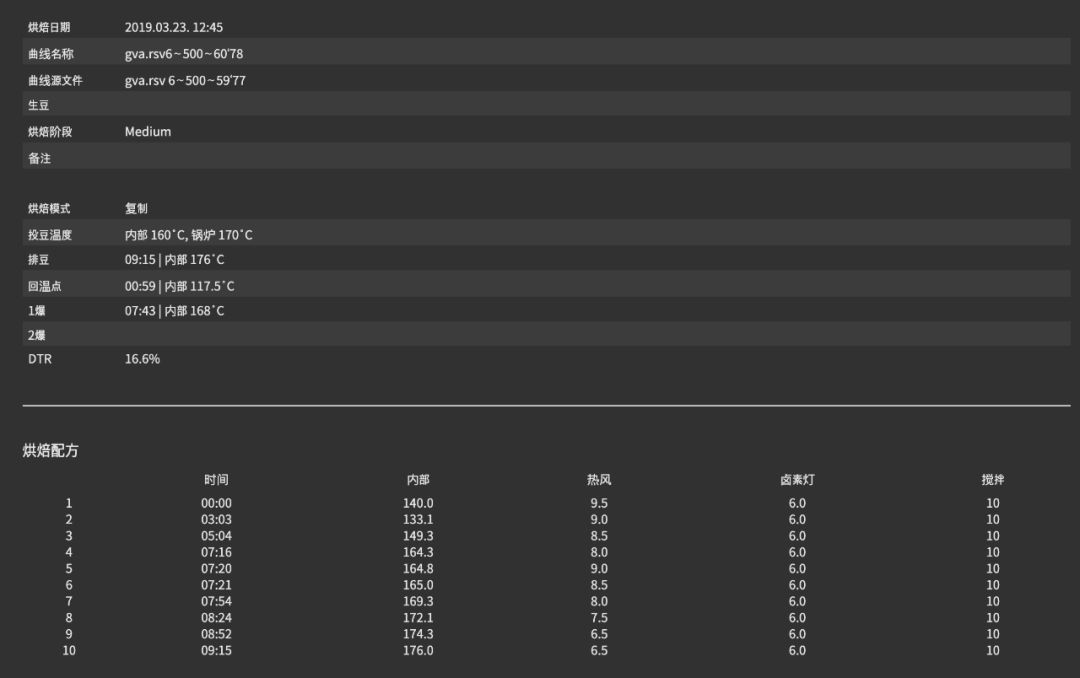The height and width of the screenshot is (678, 1080).
Task: Click the 时间 column header
Action: 216,480
